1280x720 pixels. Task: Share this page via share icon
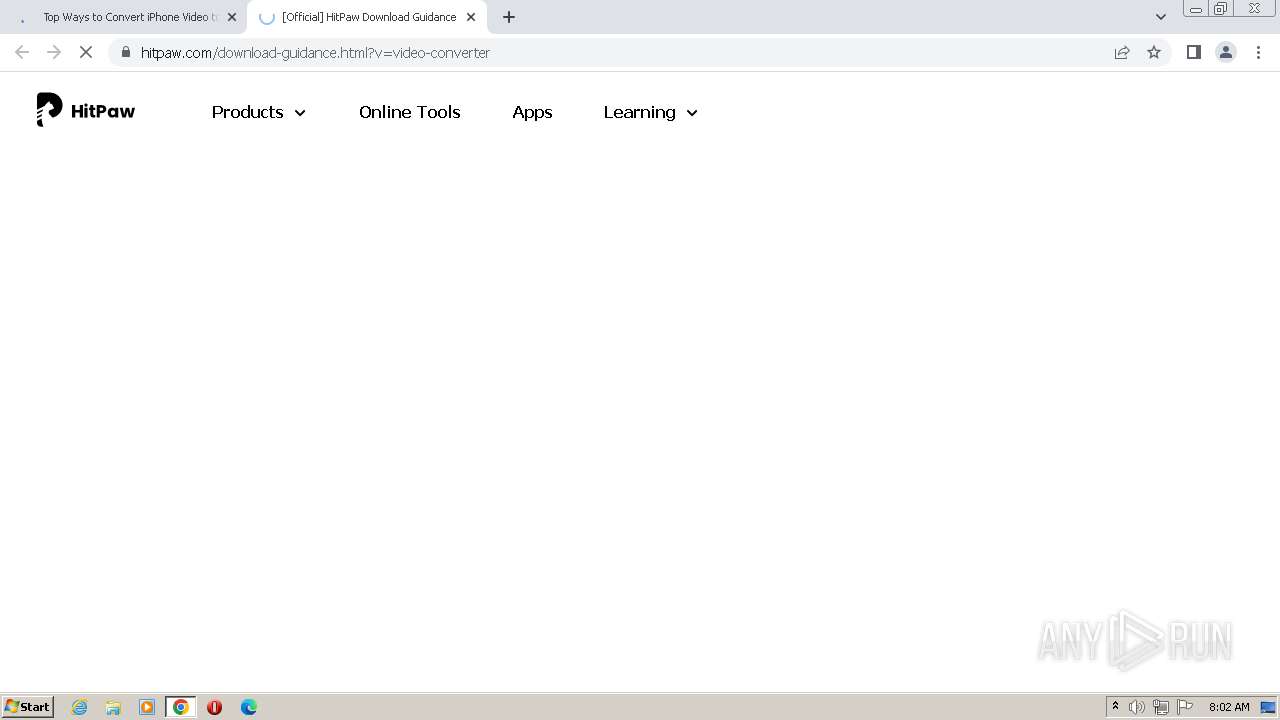(x=1122, y=52)
